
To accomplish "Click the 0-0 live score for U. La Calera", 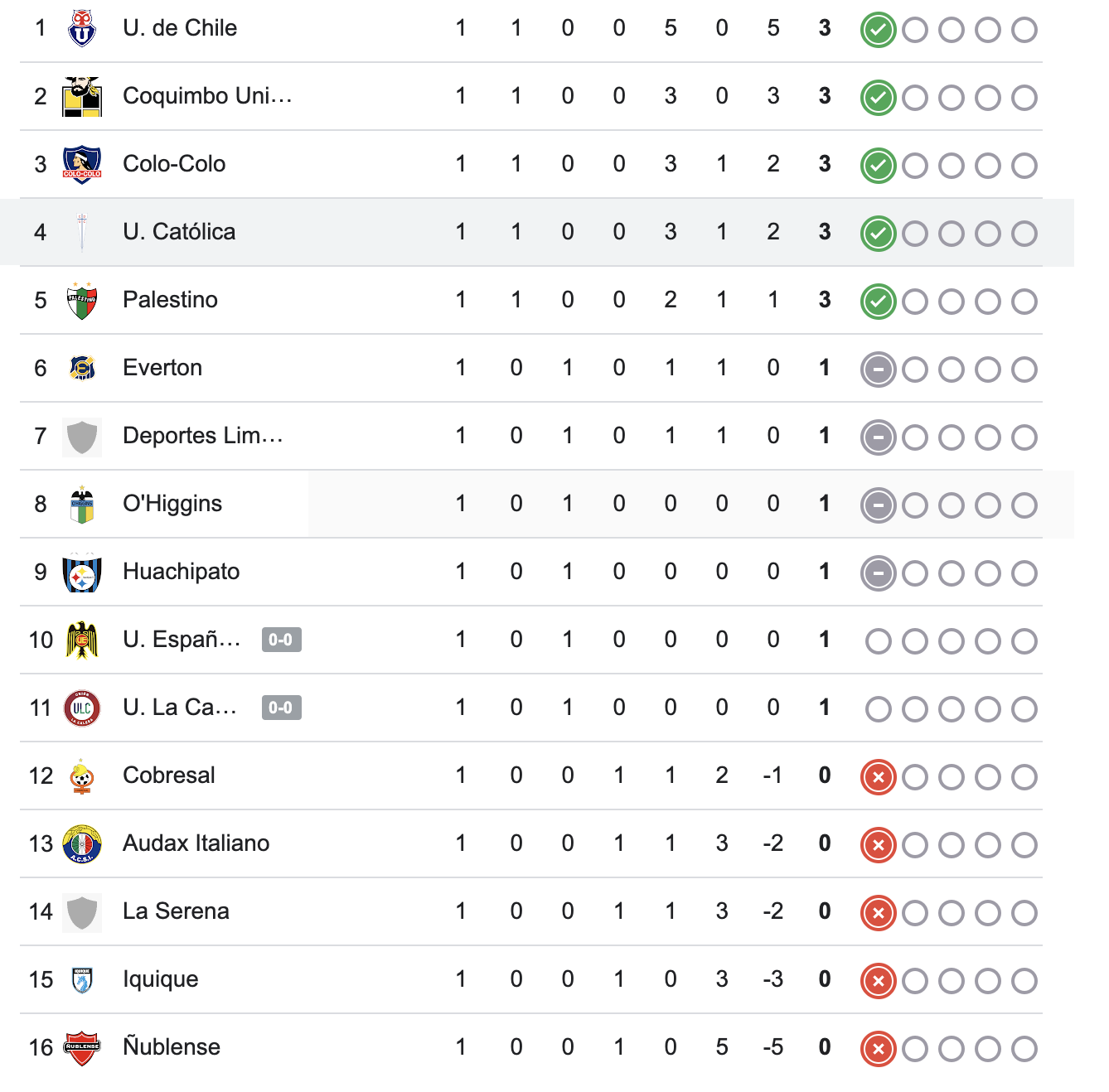I will pos(281,707).
